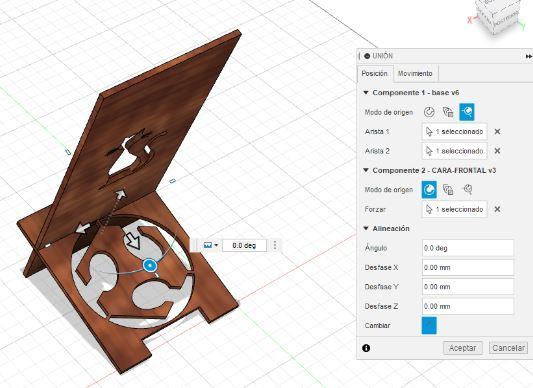Click the left-pointing white manipulator arrow

click(83, 228)
